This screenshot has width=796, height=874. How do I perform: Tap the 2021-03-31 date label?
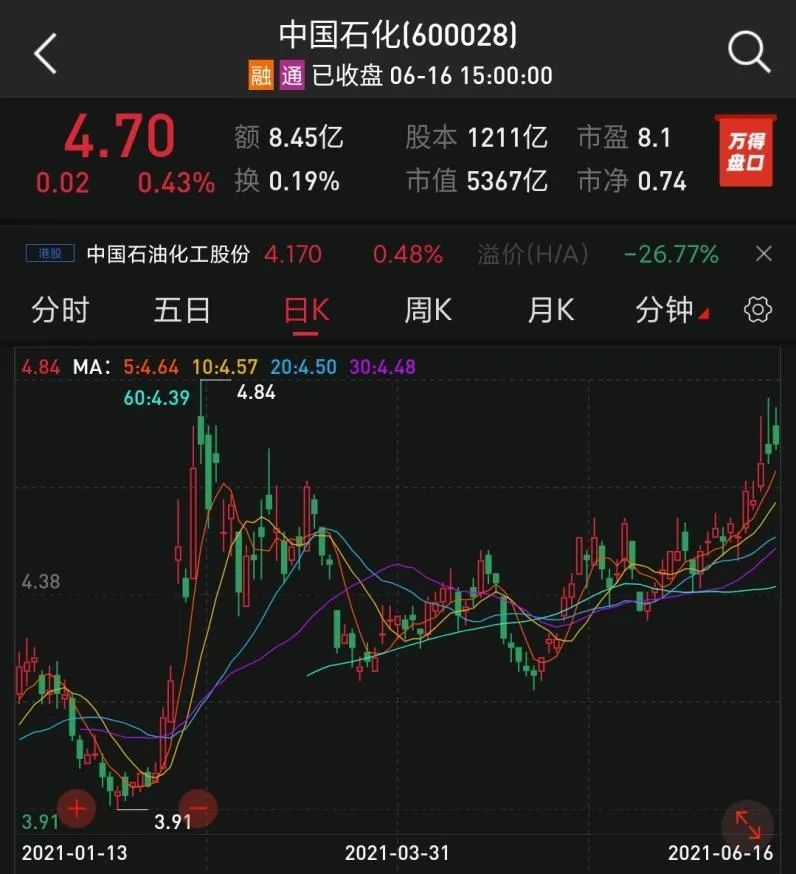[397, 853]
